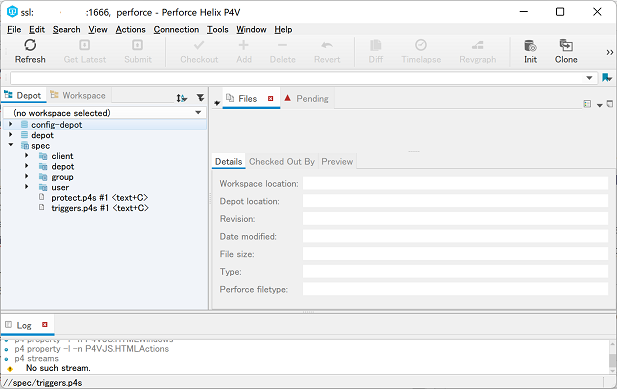Click the view layout icon at right of tabs

587,104
